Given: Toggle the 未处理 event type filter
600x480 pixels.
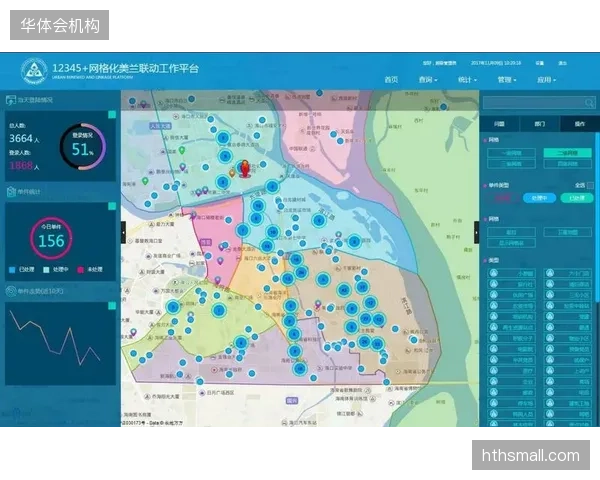Looking at the screenshot, I should pos(502,198).
